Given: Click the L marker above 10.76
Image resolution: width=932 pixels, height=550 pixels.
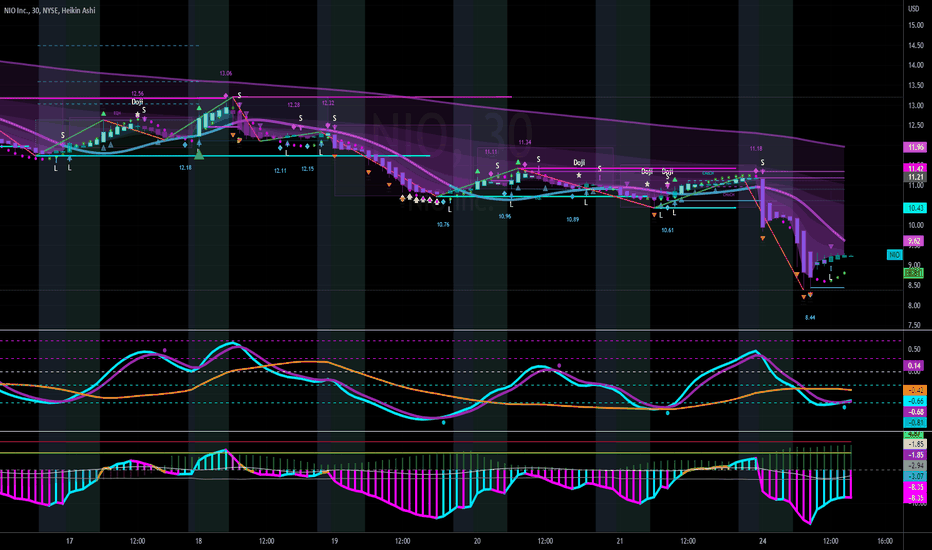Looking at the screenshot, I should (449, 209).
